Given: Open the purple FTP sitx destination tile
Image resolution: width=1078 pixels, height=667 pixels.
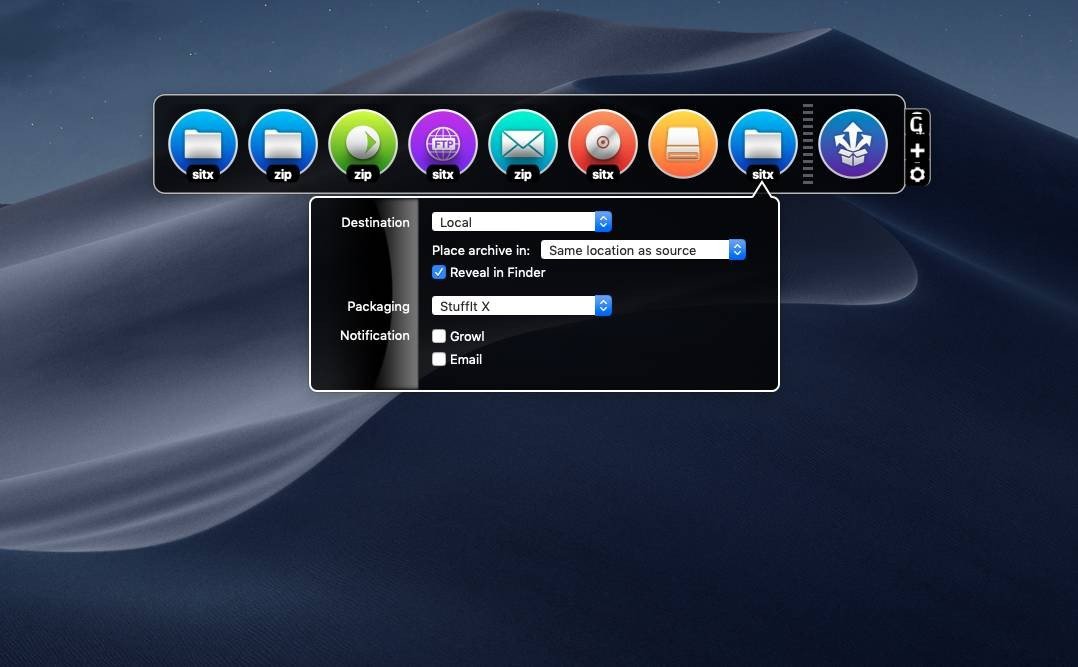Looking at the screenshot, I should pyautogui.click(x=443, y=144).
